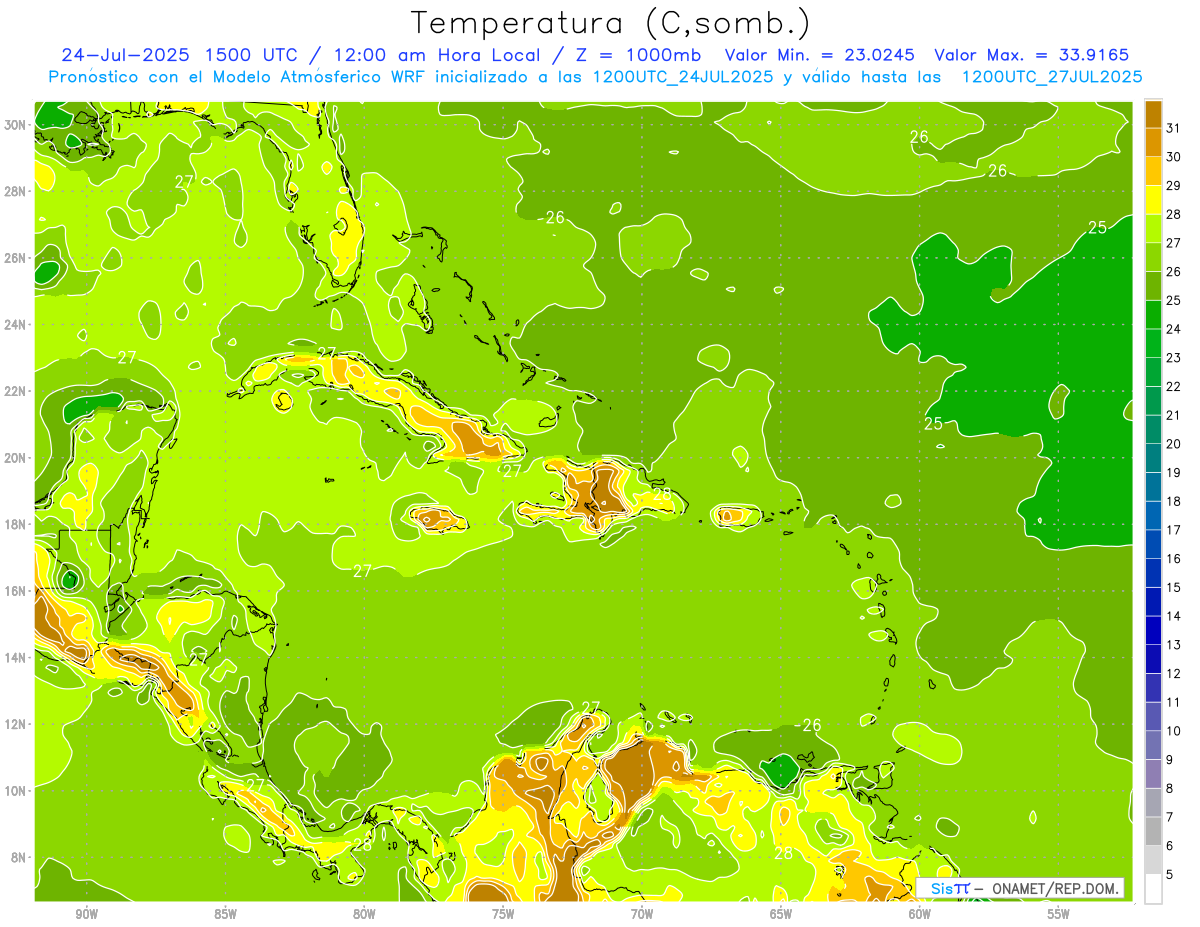Click the initialization time "1200UTC_24JUL2025"
This screenshot has height=927, width=1200.
tap(683, 77)
